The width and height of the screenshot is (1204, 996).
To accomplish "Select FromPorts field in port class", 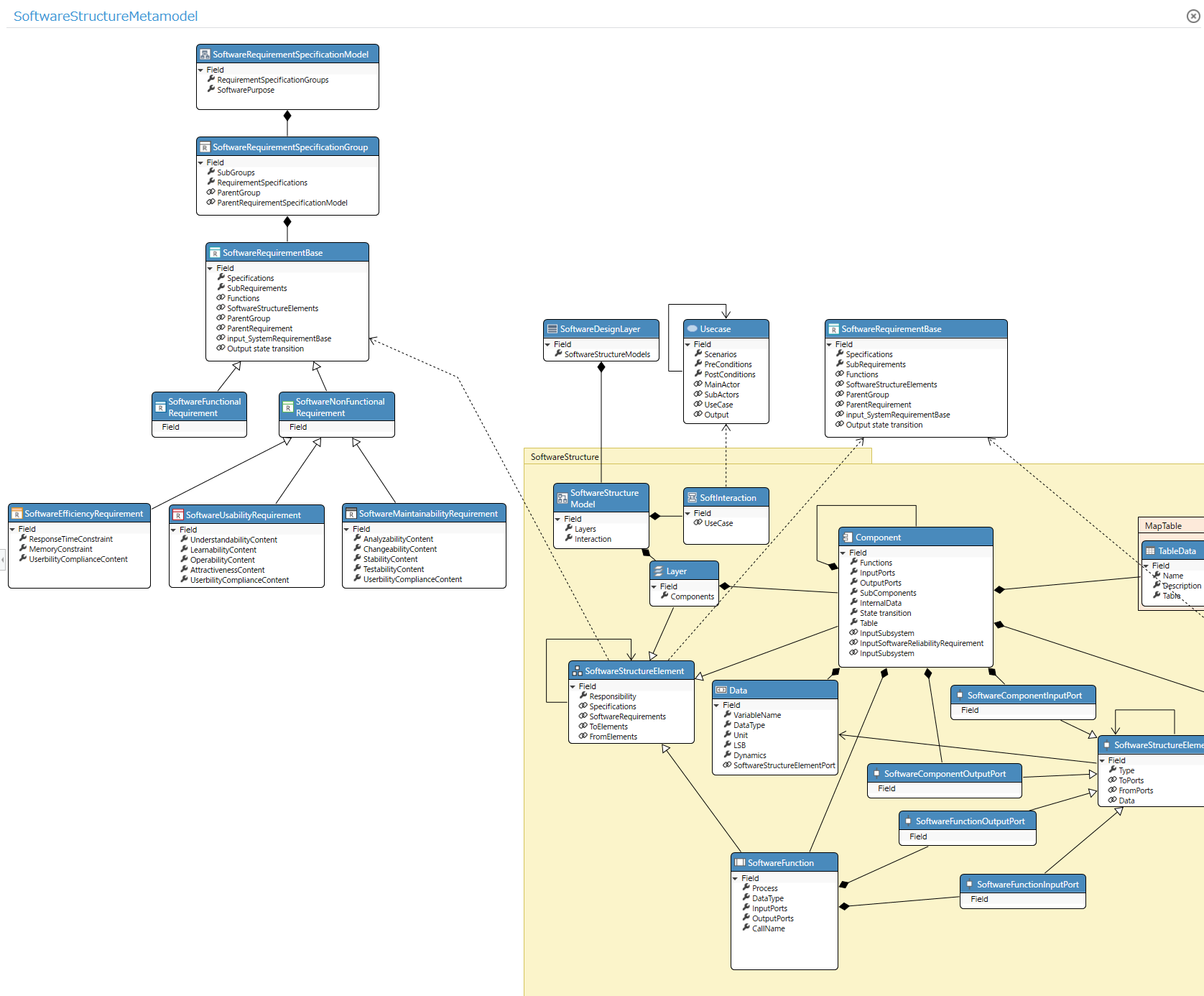I will (1135, 790).
